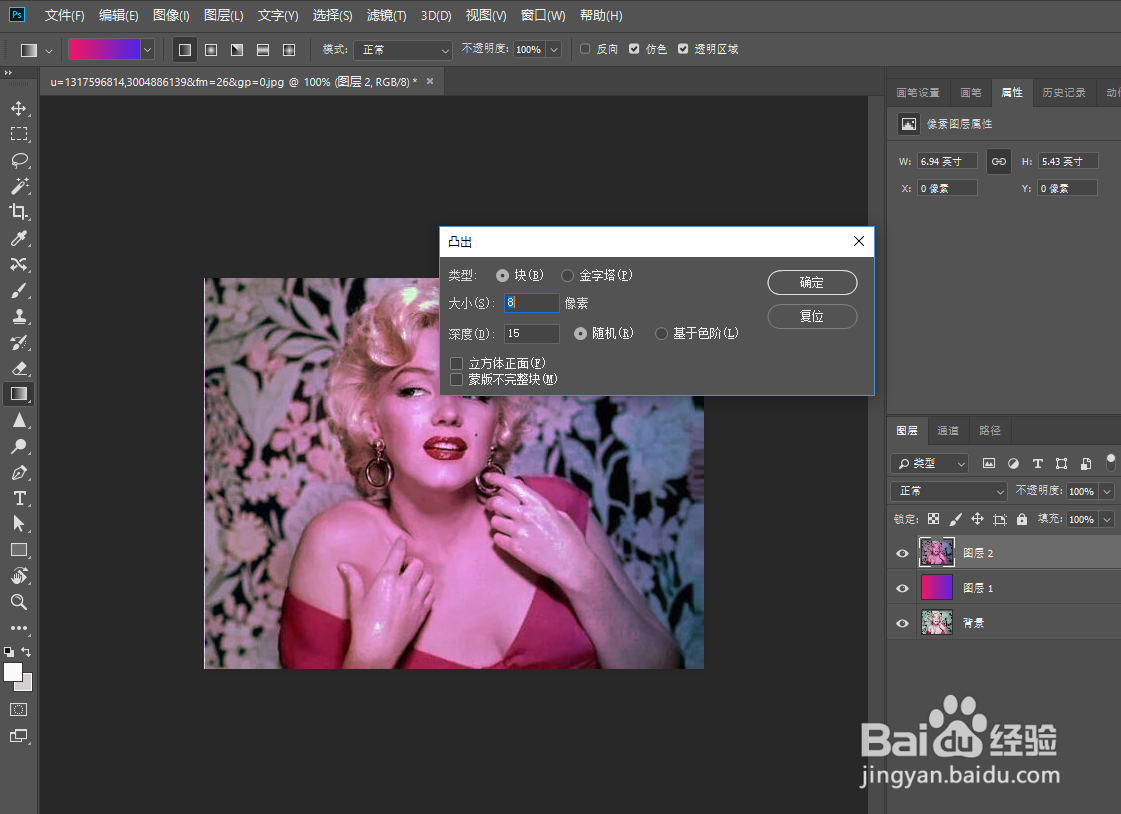This screenshot has width=1121, height=814.
Task: Select the Zoom tool
Action: click(19, 602)
